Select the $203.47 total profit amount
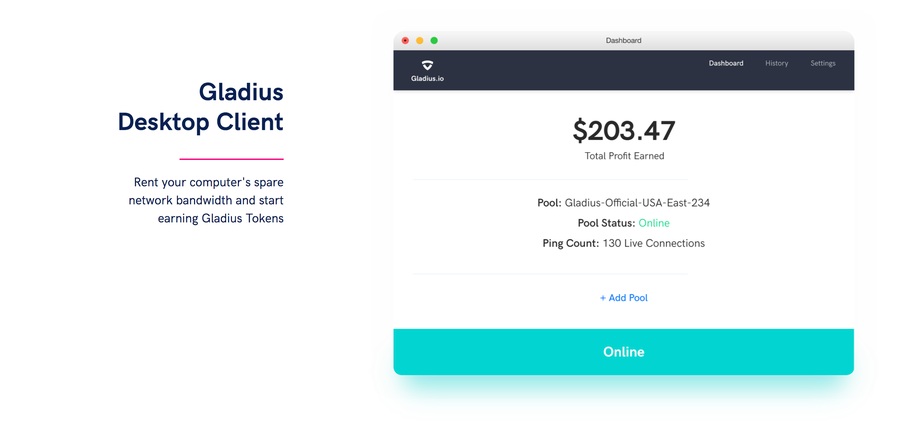 623,131
